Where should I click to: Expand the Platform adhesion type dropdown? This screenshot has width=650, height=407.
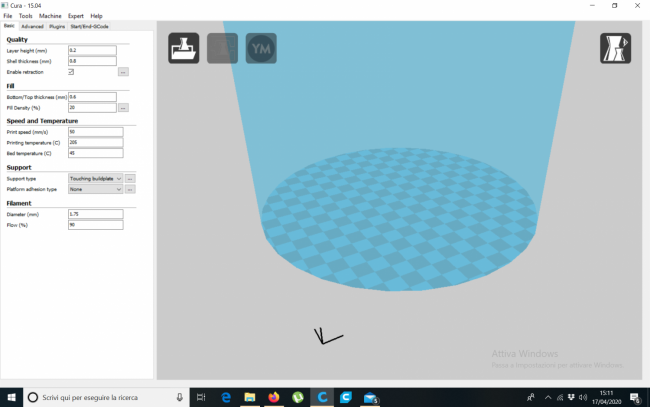pyautogui.click(x=95, y=189)
